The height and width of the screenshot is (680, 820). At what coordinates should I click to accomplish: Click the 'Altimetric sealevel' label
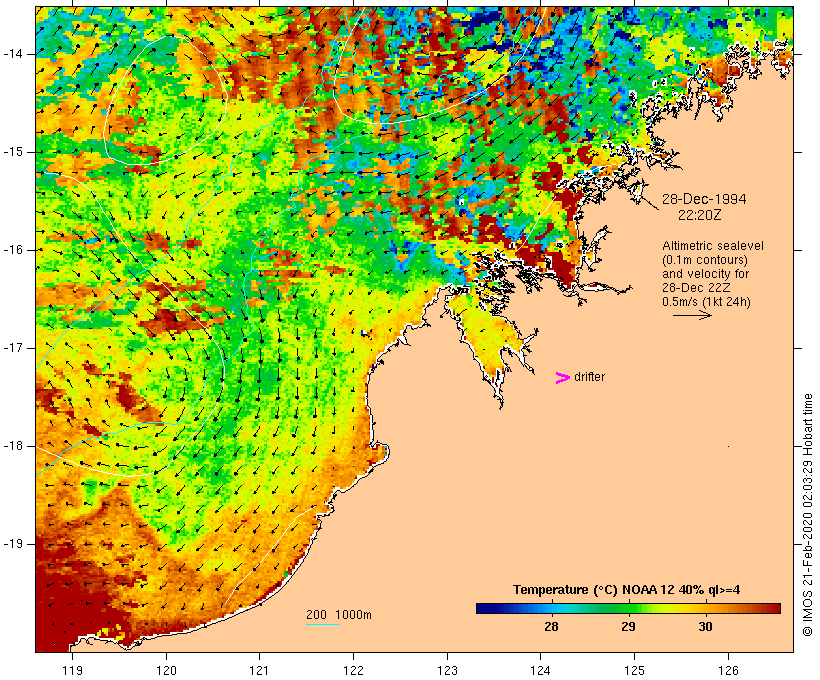[713, 246]
